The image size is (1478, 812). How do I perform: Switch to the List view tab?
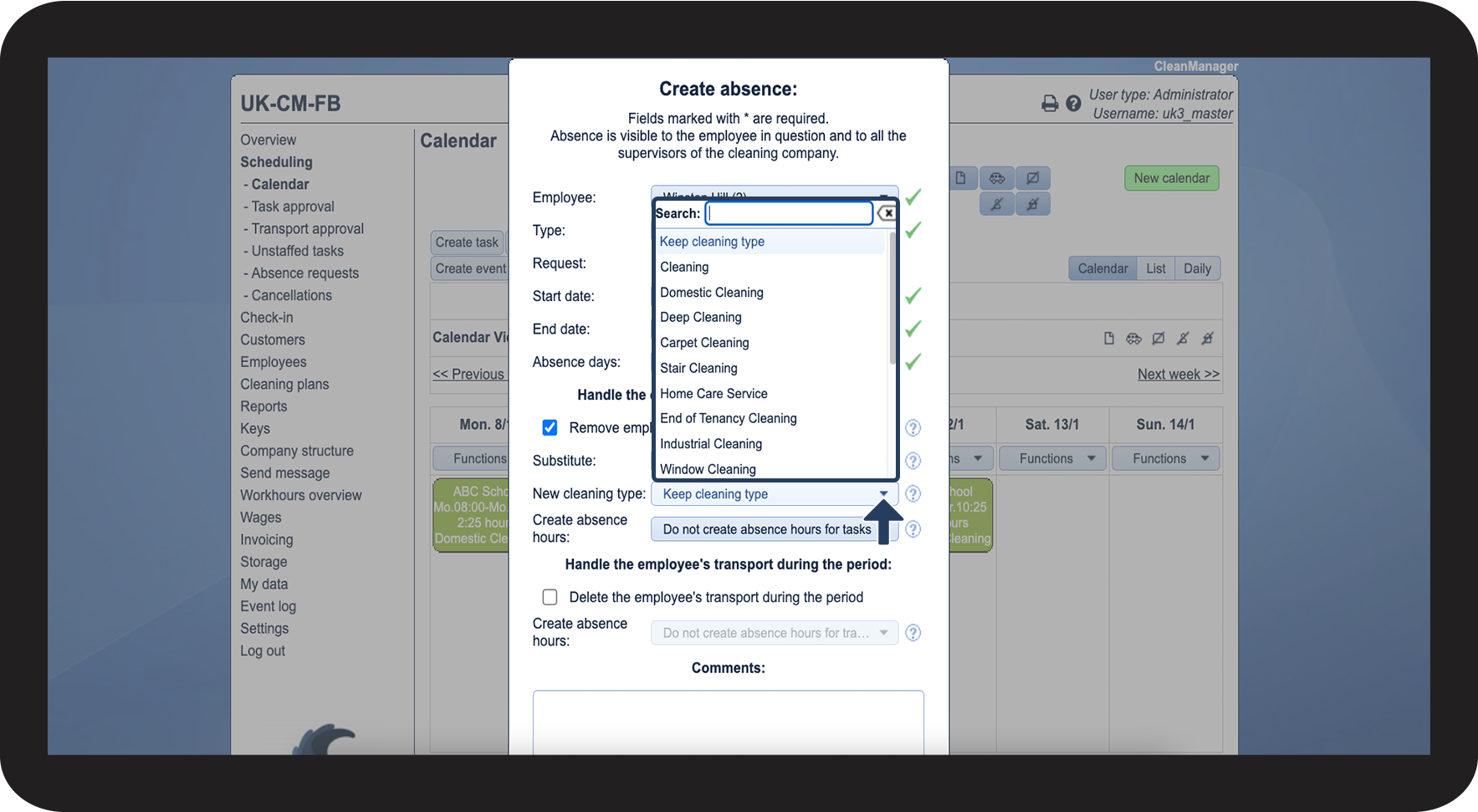pos(1156,268)
